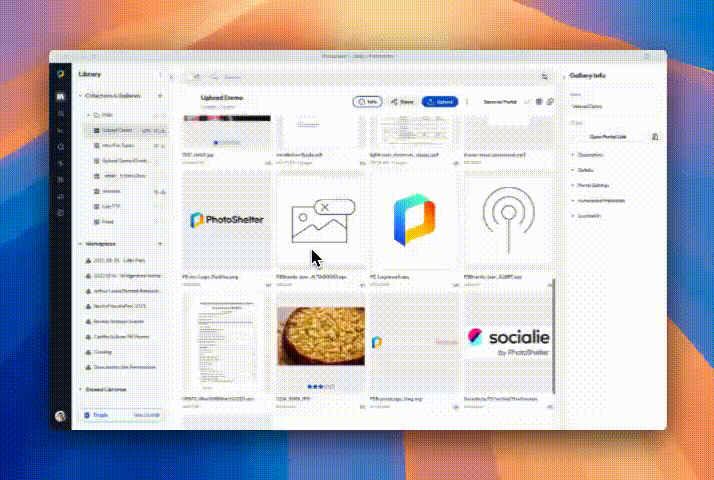
Task: Click the PhotoShelter logo in the dark sidebar
Action: tap(61, 74)
